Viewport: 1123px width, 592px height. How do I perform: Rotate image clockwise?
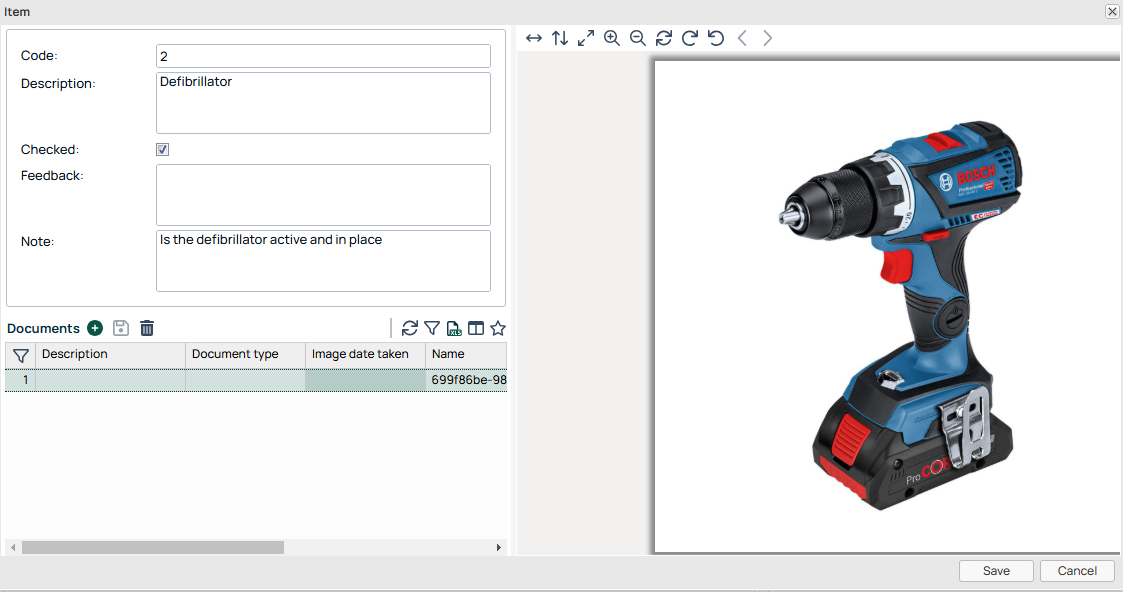click(690, 38)
